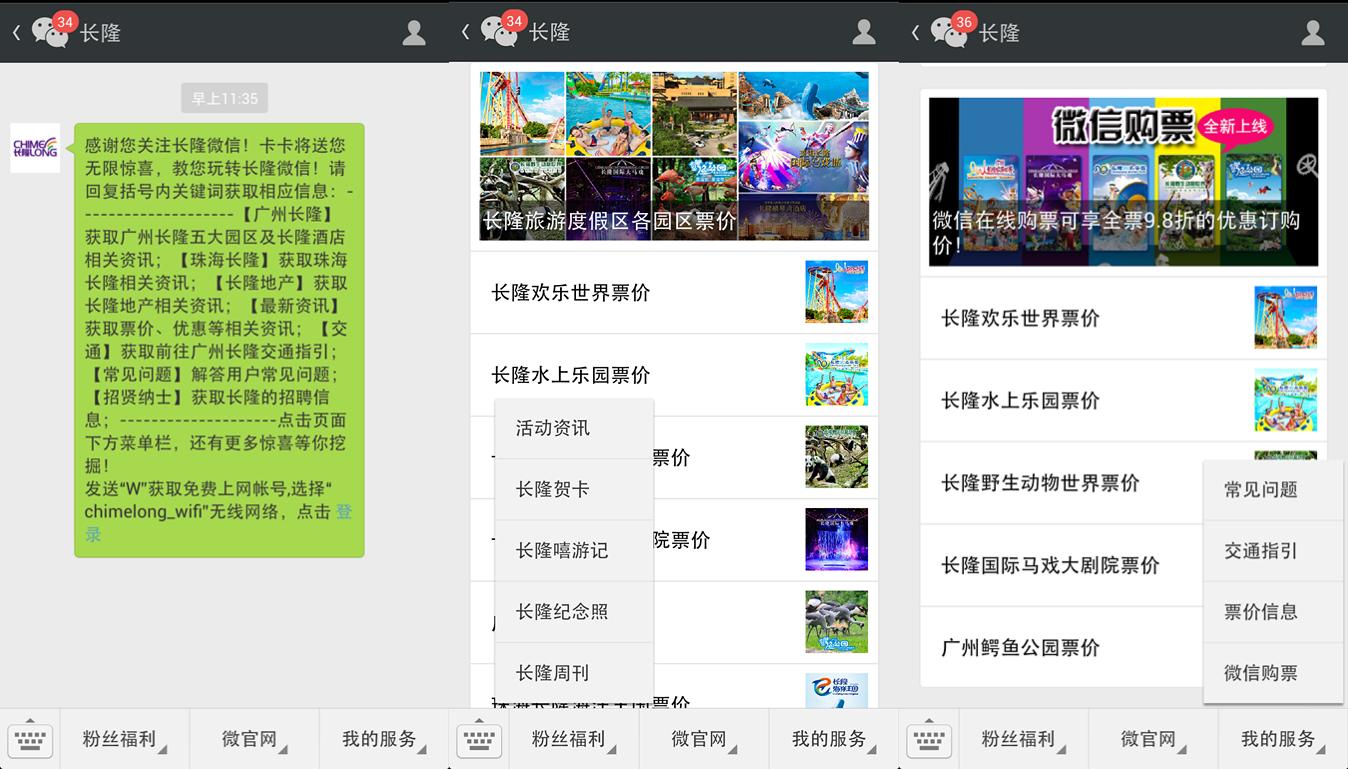Tap the 长隆 title next to the 36 badge

tap(1000, 32)
